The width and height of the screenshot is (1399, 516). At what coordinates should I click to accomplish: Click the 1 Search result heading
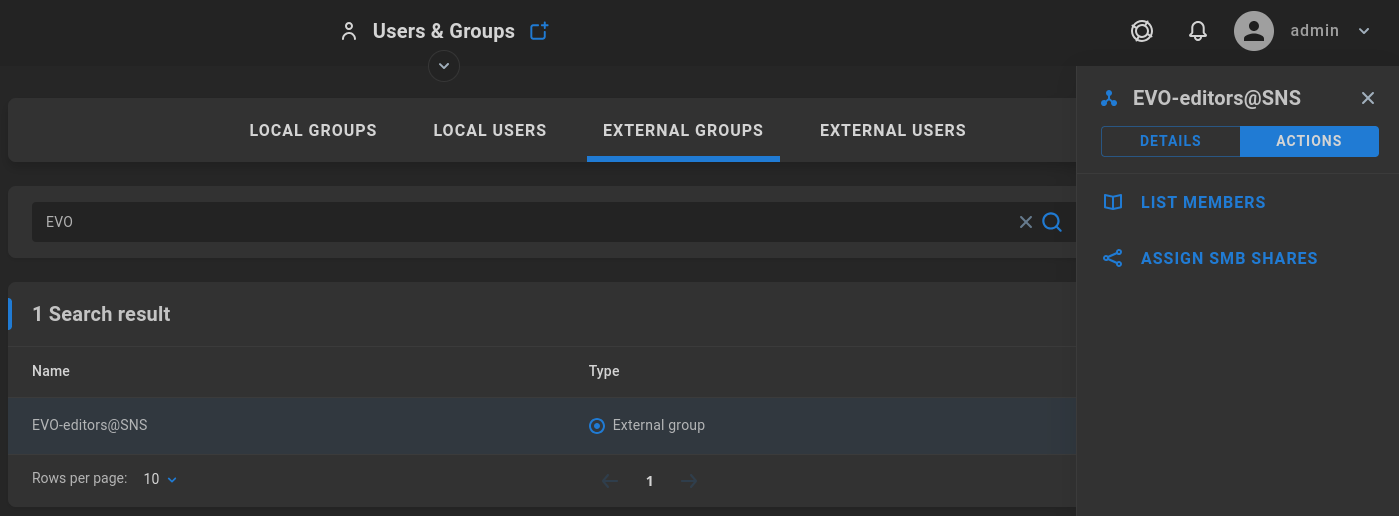[101, 314]
